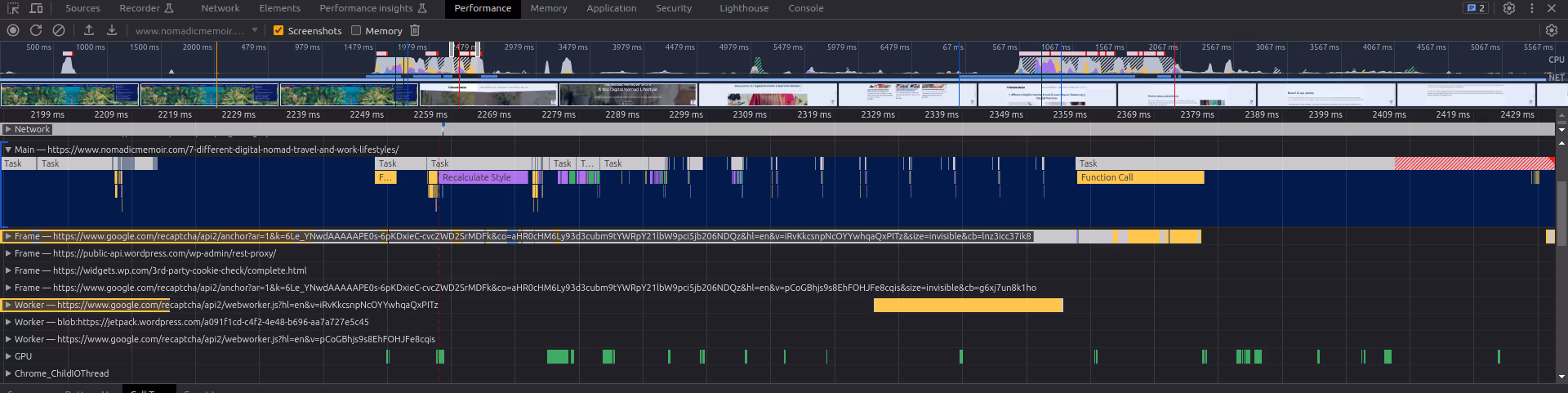The width and height of the screenshot is (1568, 393).
Task: Expand the first recaptcha anchor Frame track
Action: pos(8,236)
